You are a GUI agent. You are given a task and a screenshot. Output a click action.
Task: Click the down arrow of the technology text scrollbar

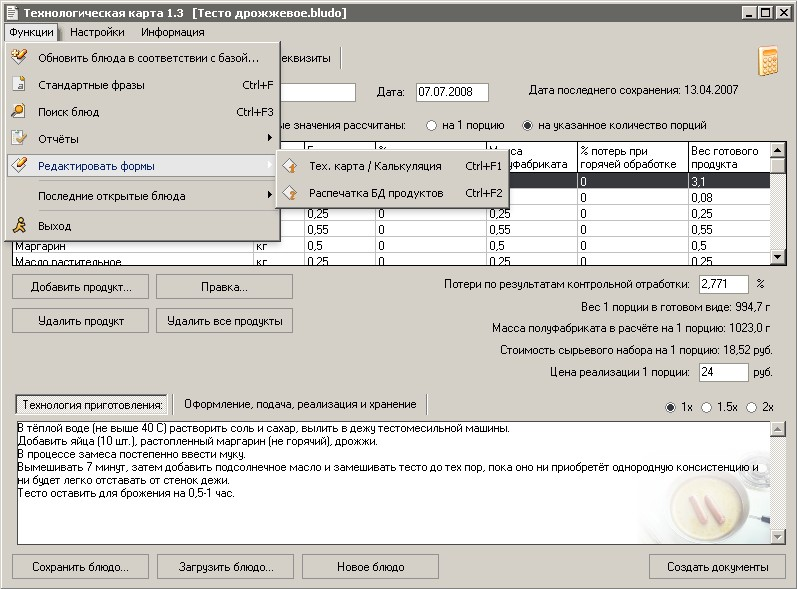click(x=778, y=537)
